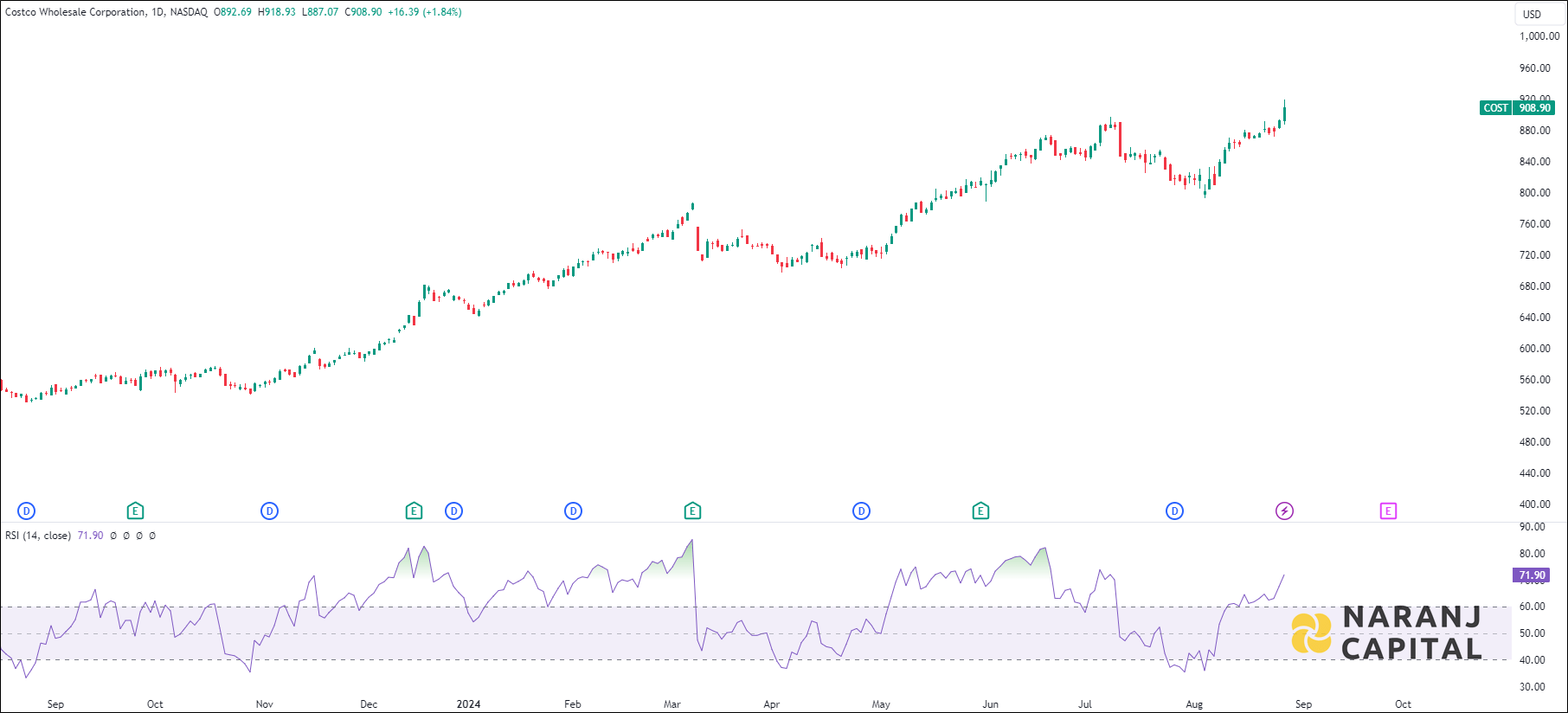
Task: Open the dividend marker just before 2024
Action: pos(454,511)
